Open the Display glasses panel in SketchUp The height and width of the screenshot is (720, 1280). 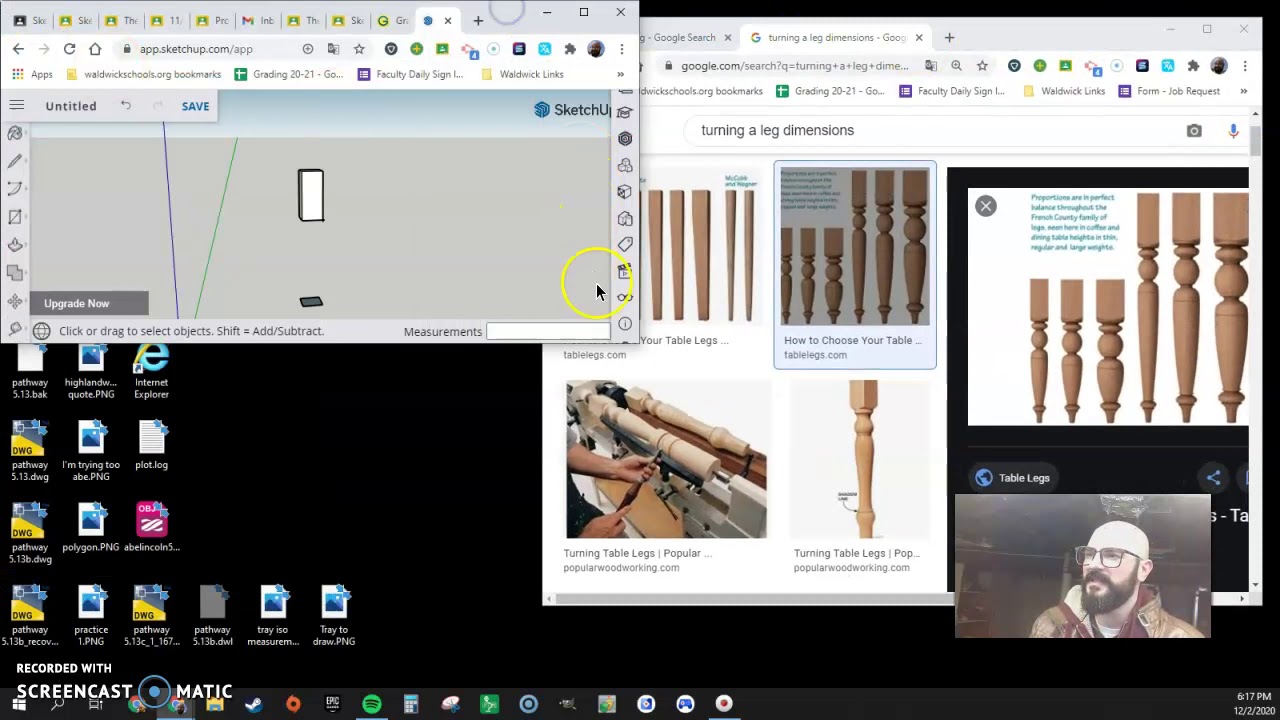point(625,297)
